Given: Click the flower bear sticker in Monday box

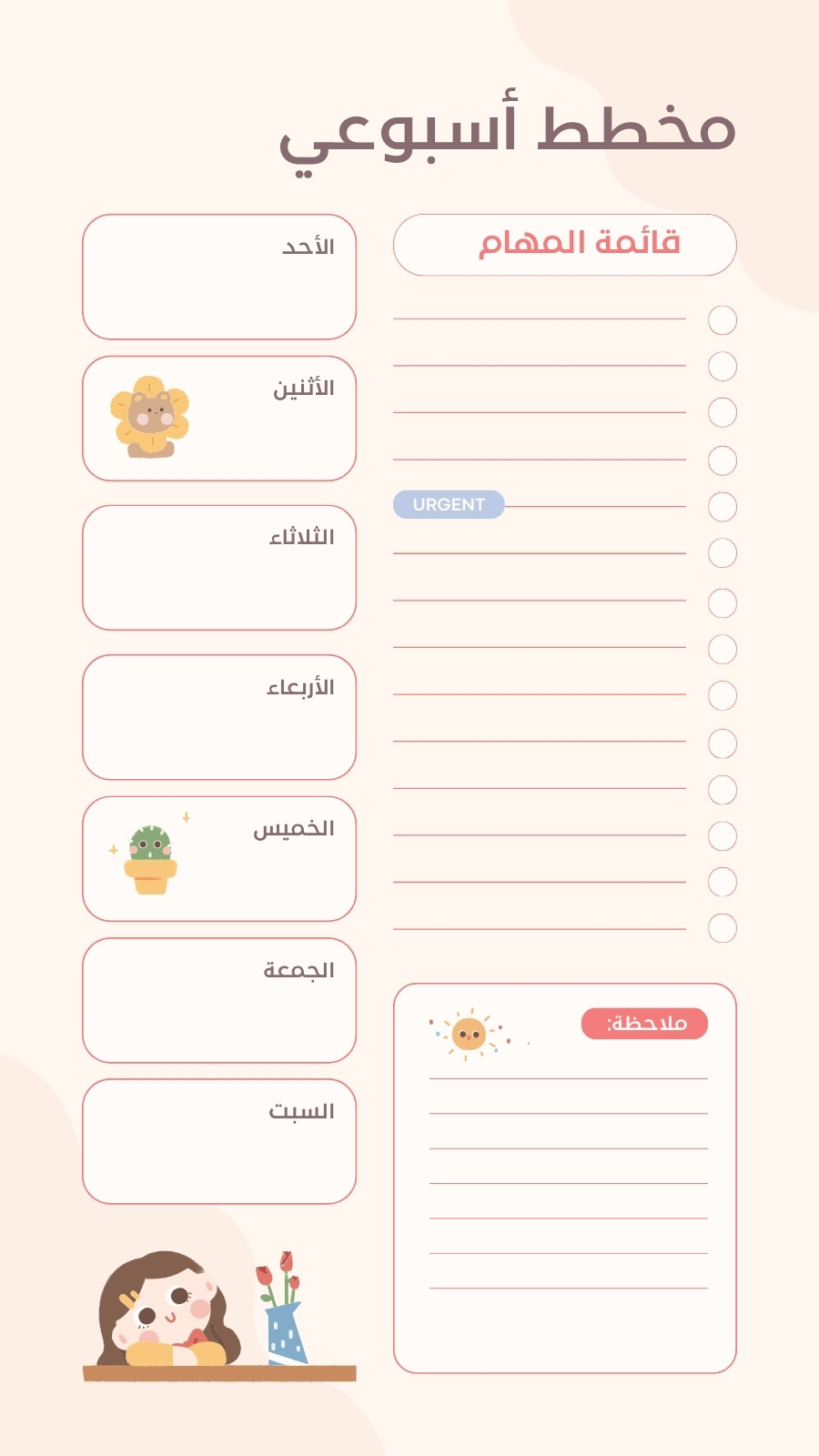Looking at the screenshot, I should (x=150, y=417).
